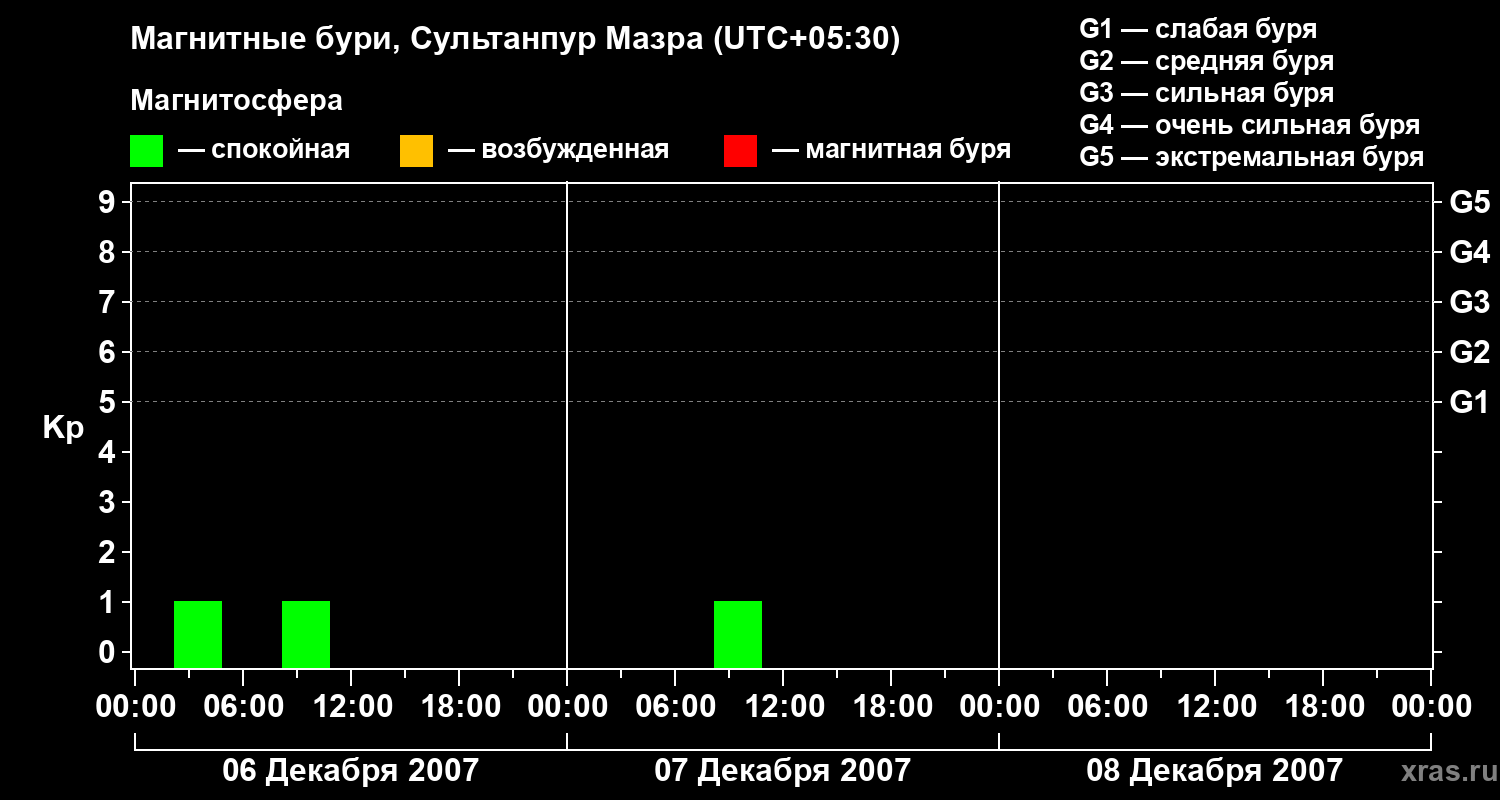Click '18:00' time label under 06 Декабря
Image resolution: width=1500 pixels, height=800 pixels.
(x=459, y=707)
